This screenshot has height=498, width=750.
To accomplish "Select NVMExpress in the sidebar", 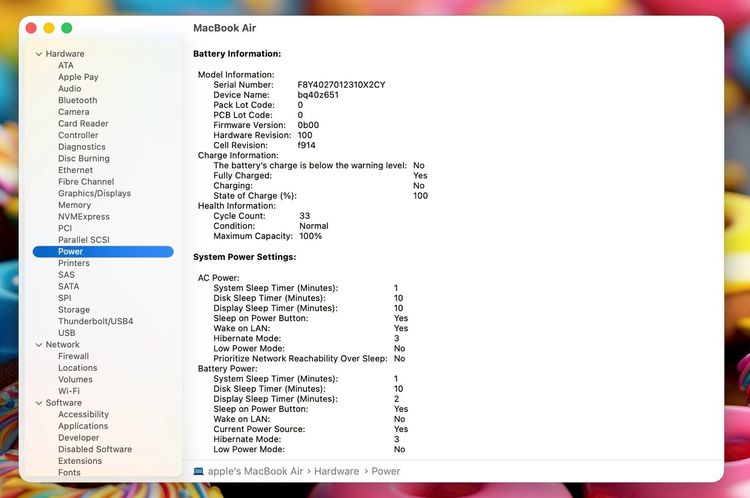I will tap(84, 217).
